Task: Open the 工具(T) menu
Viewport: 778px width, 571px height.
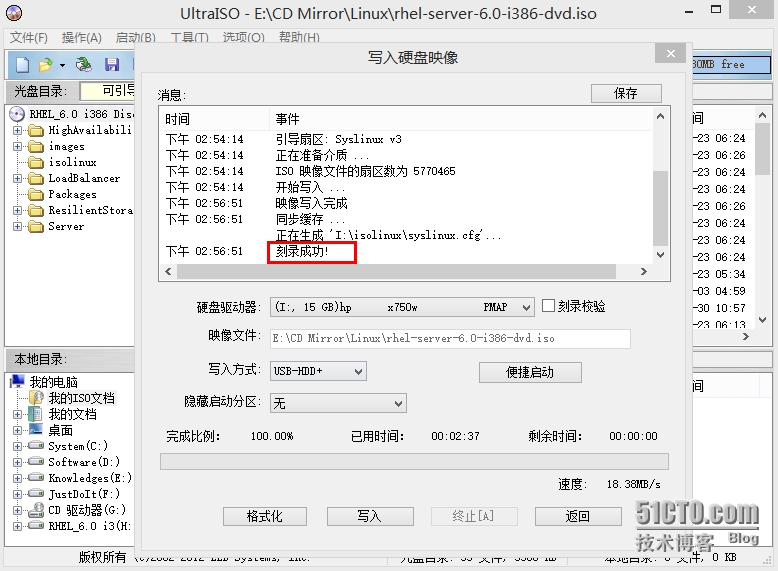Action: click(189, 37)
